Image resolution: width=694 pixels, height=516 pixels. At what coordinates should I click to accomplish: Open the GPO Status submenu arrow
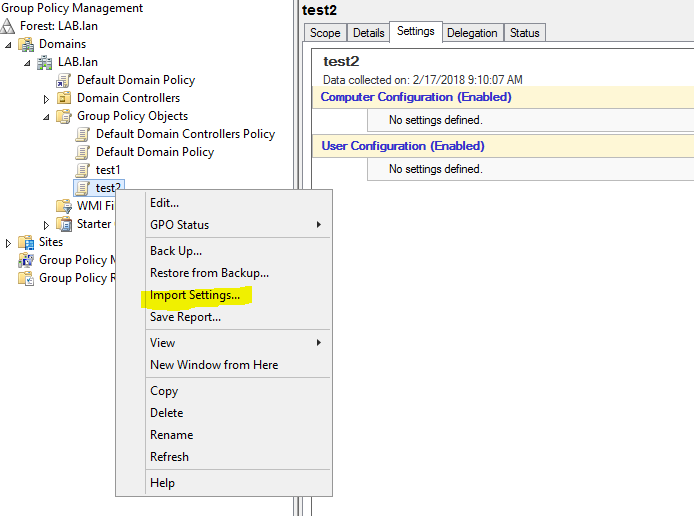point(319,225)
